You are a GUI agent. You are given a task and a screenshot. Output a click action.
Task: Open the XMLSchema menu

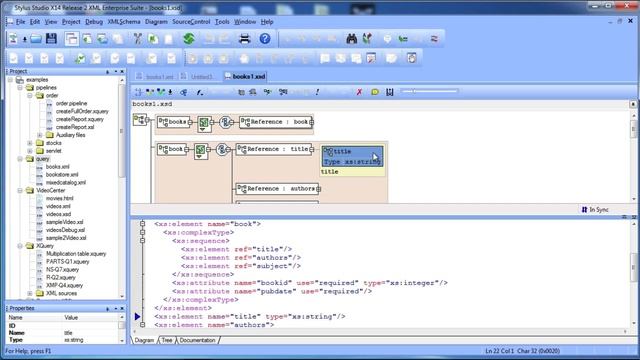point(124,22)
